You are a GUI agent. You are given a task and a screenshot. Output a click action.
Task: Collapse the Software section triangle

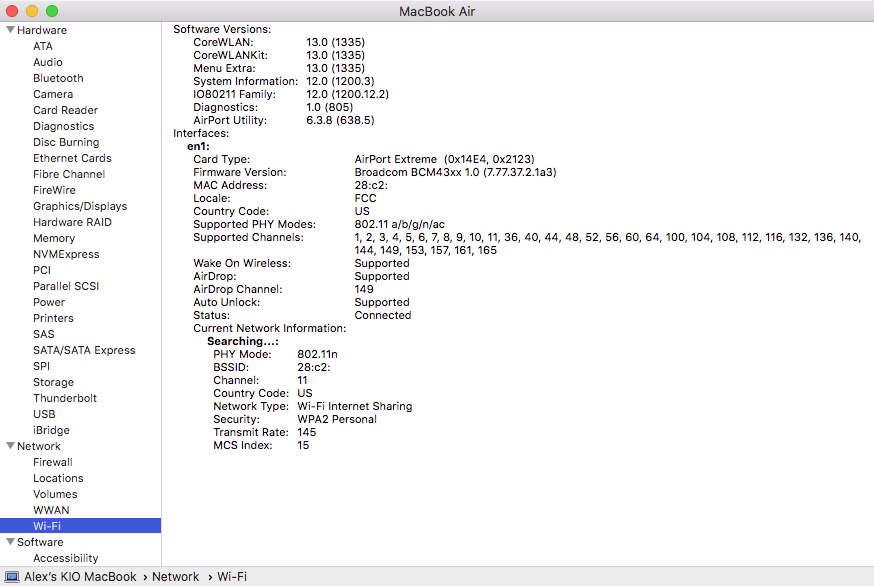point(11,542)
